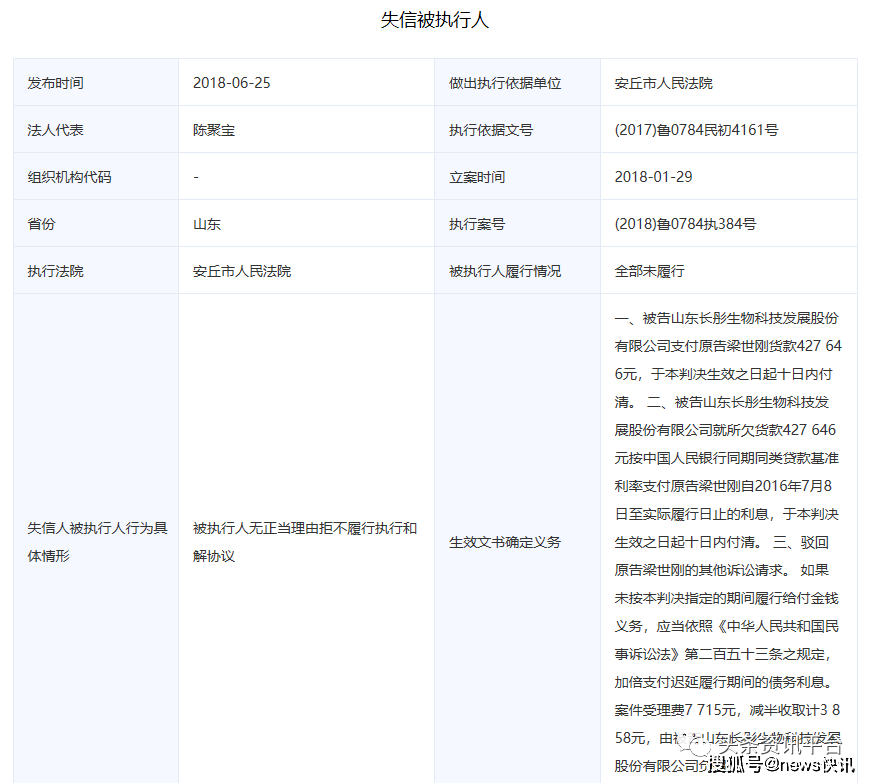The height and width of the screenshot is (783, 872).
Task: Click the 组织机构代码 label cell
Action: [x=70, y=177]
